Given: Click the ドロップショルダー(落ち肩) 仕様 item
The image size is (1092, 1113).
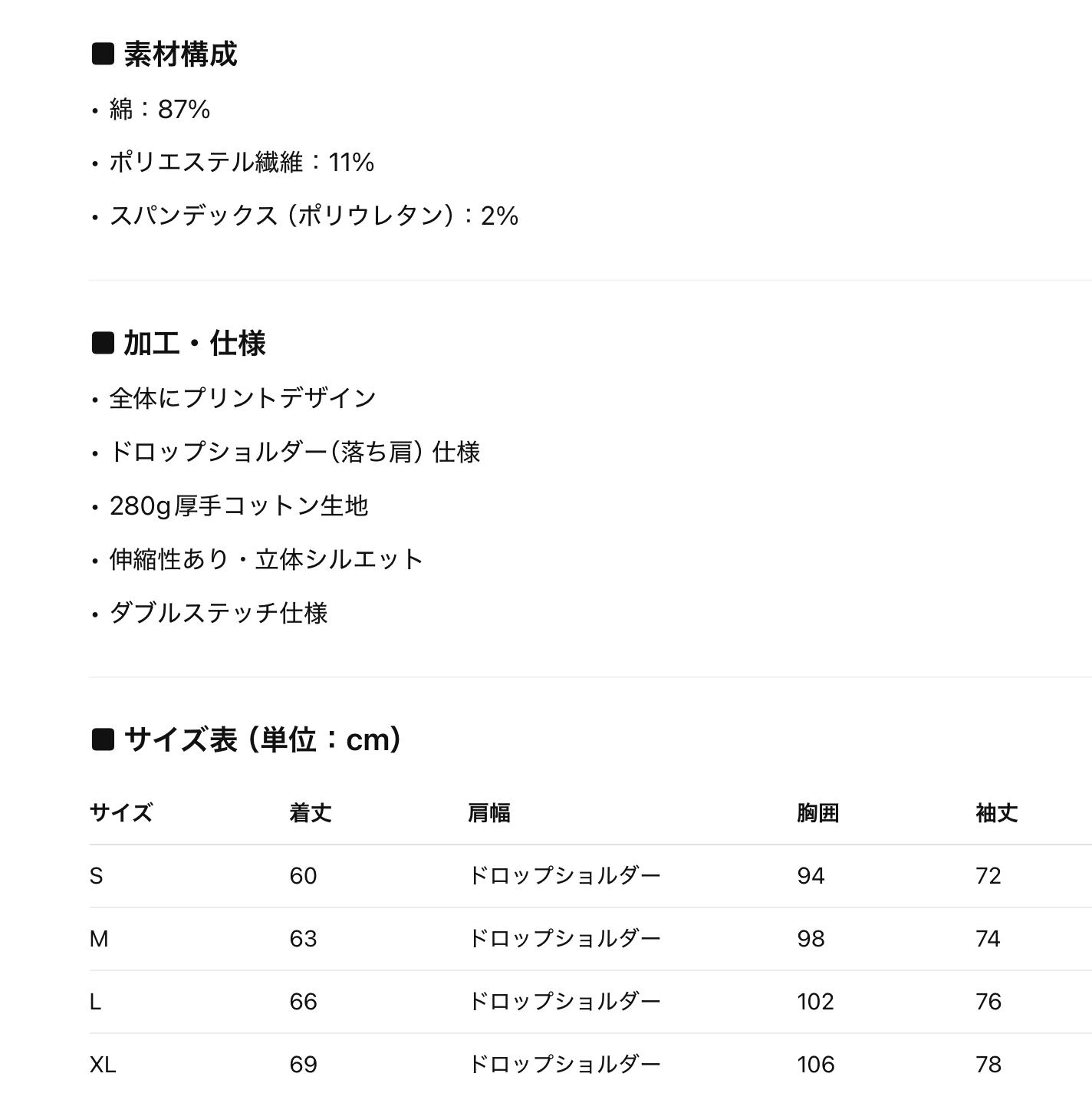Looking at the screenshot, I should point(294,452).
